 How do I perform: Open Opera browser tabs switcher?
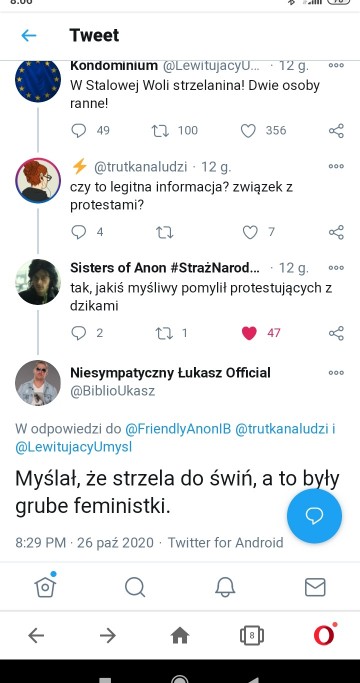(252, 636)
